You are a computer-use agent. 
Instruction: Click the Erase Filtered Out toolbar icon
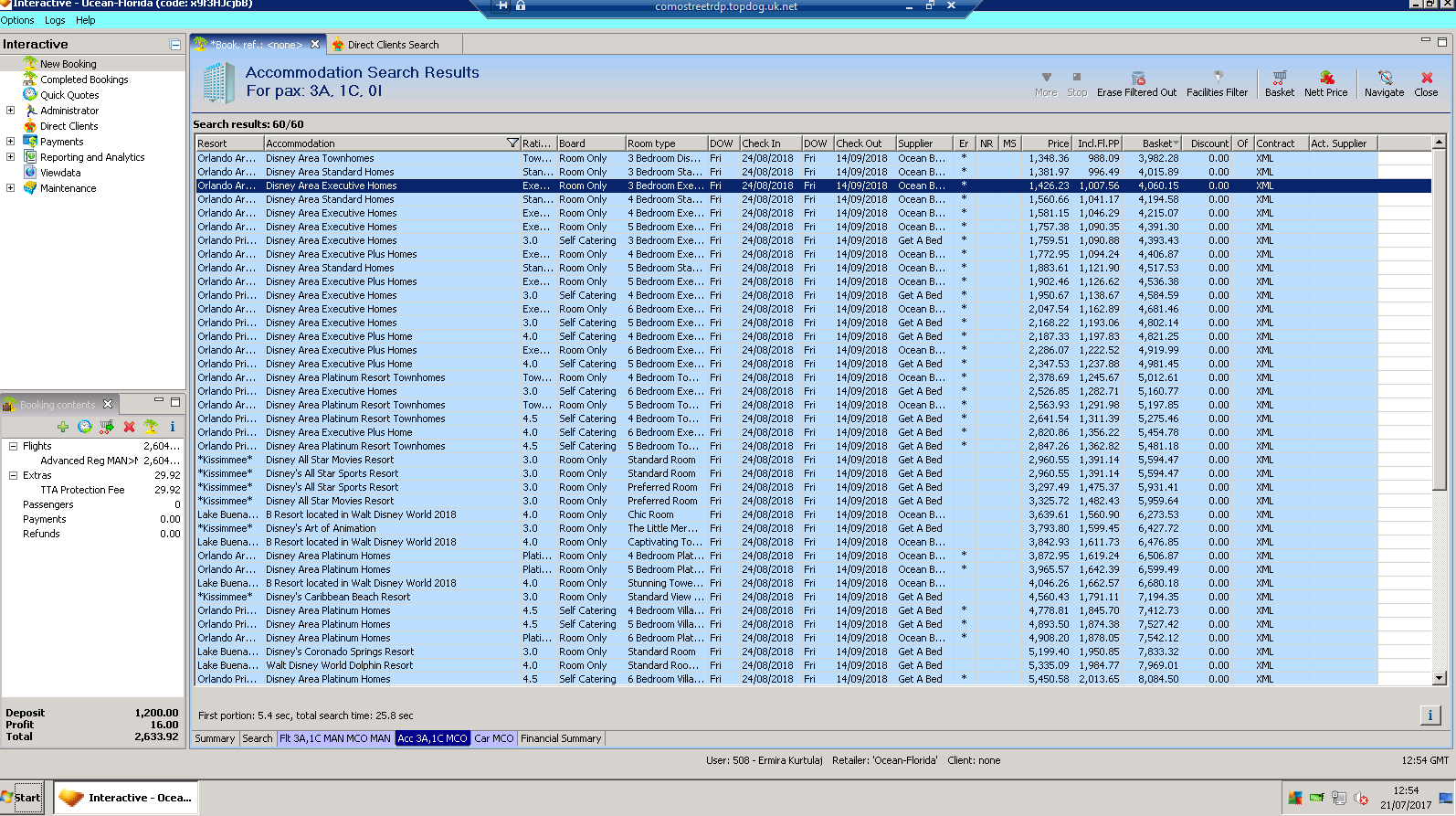tap(1137, 78)
